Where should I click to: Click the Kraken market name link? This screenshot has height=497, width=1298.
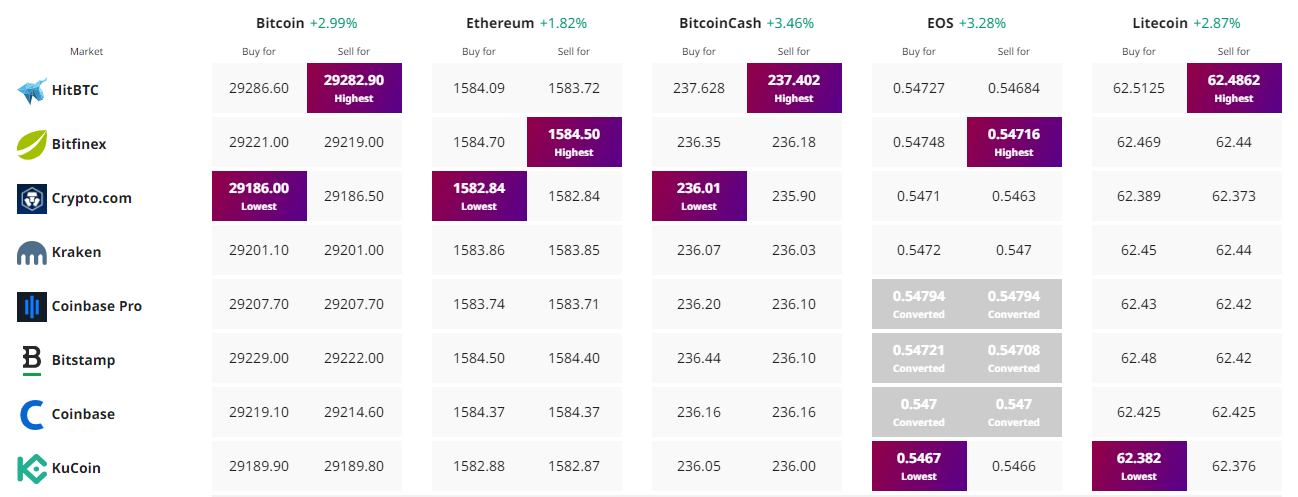coord(76,253)
